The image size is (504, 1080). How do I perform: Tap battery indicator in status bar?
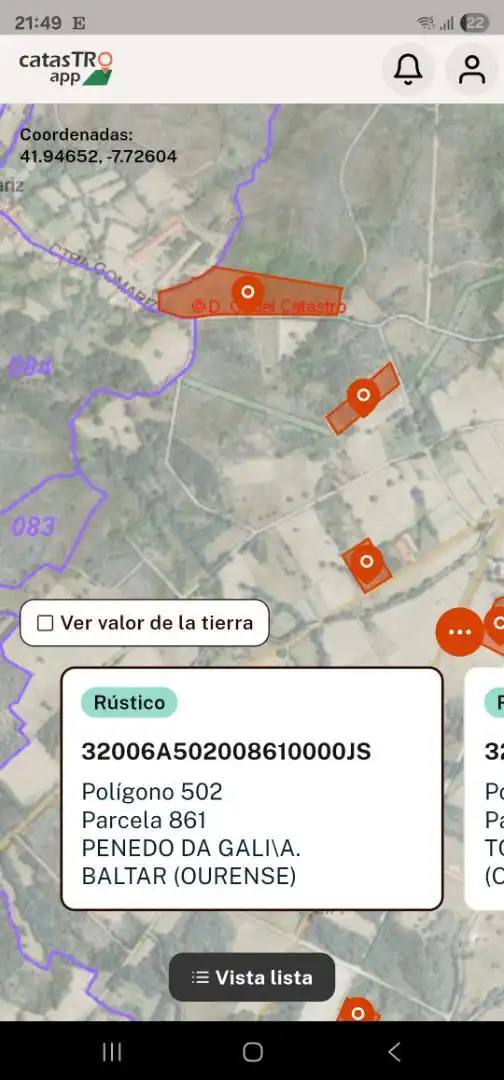(474, 23)
